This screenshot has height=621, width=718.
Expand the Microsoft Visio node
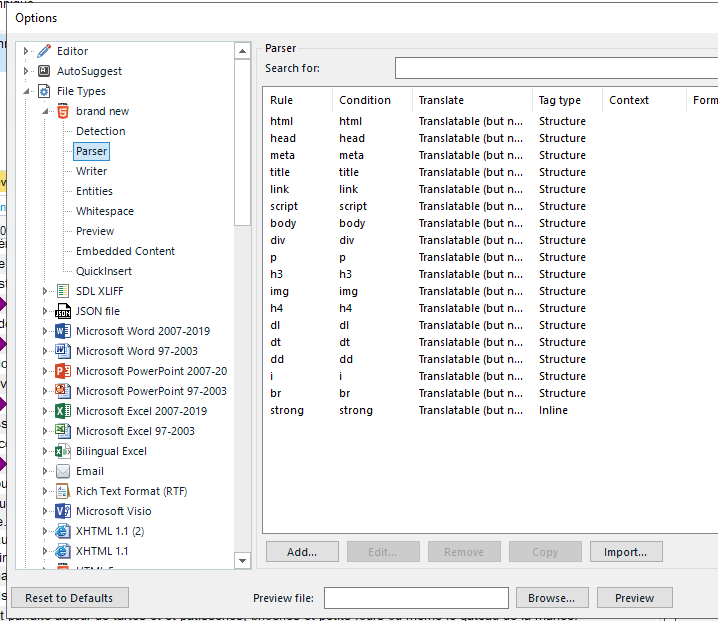[x=45, y=511]
